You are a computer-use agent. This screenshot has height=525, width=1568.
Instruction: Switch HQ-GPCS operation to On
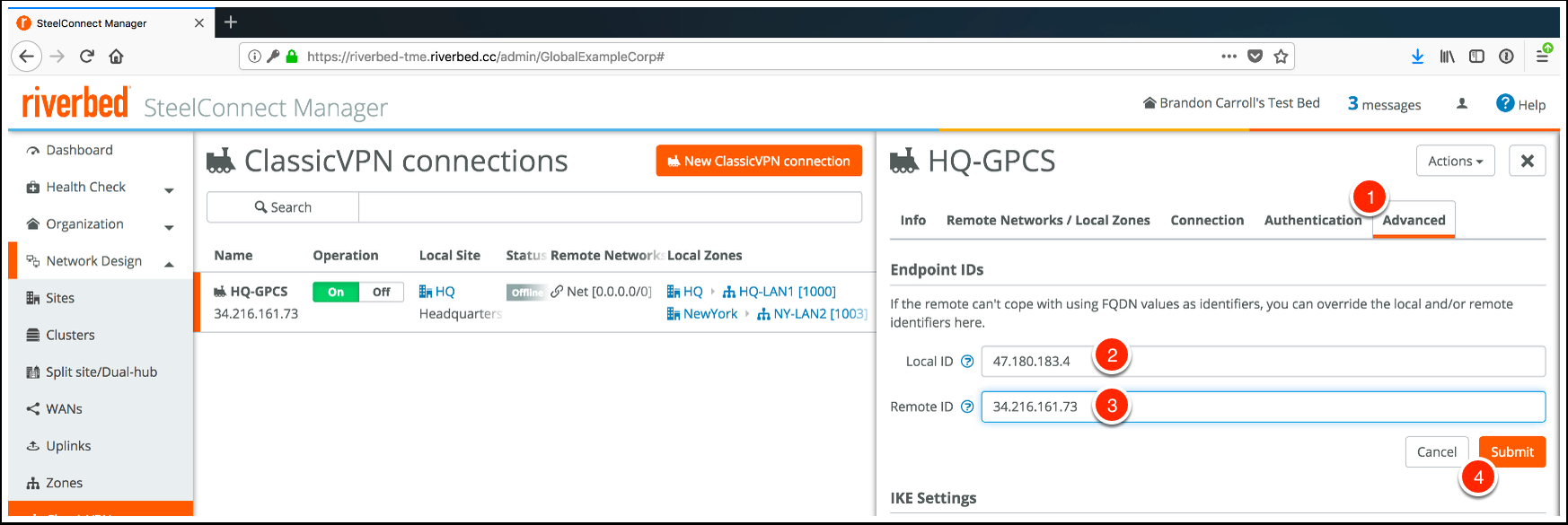click(336, 292)
